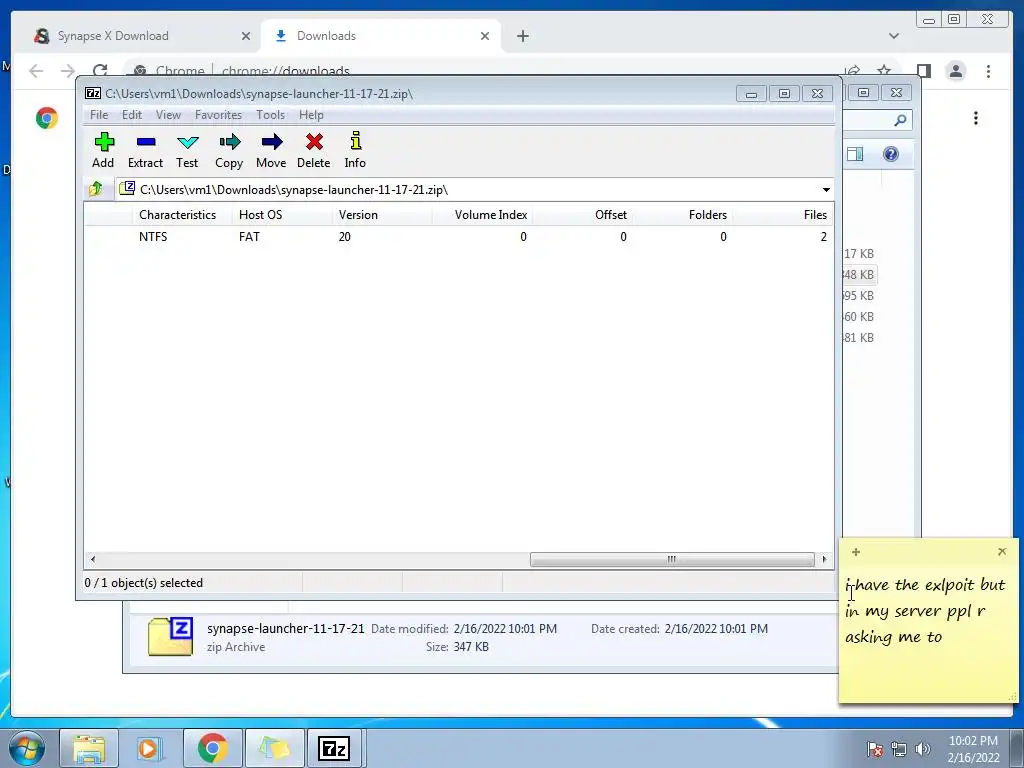The width and height of the screenshot is (1024, 768).
Task: Open a new Chrome tab
Action: tap(522, 36)
